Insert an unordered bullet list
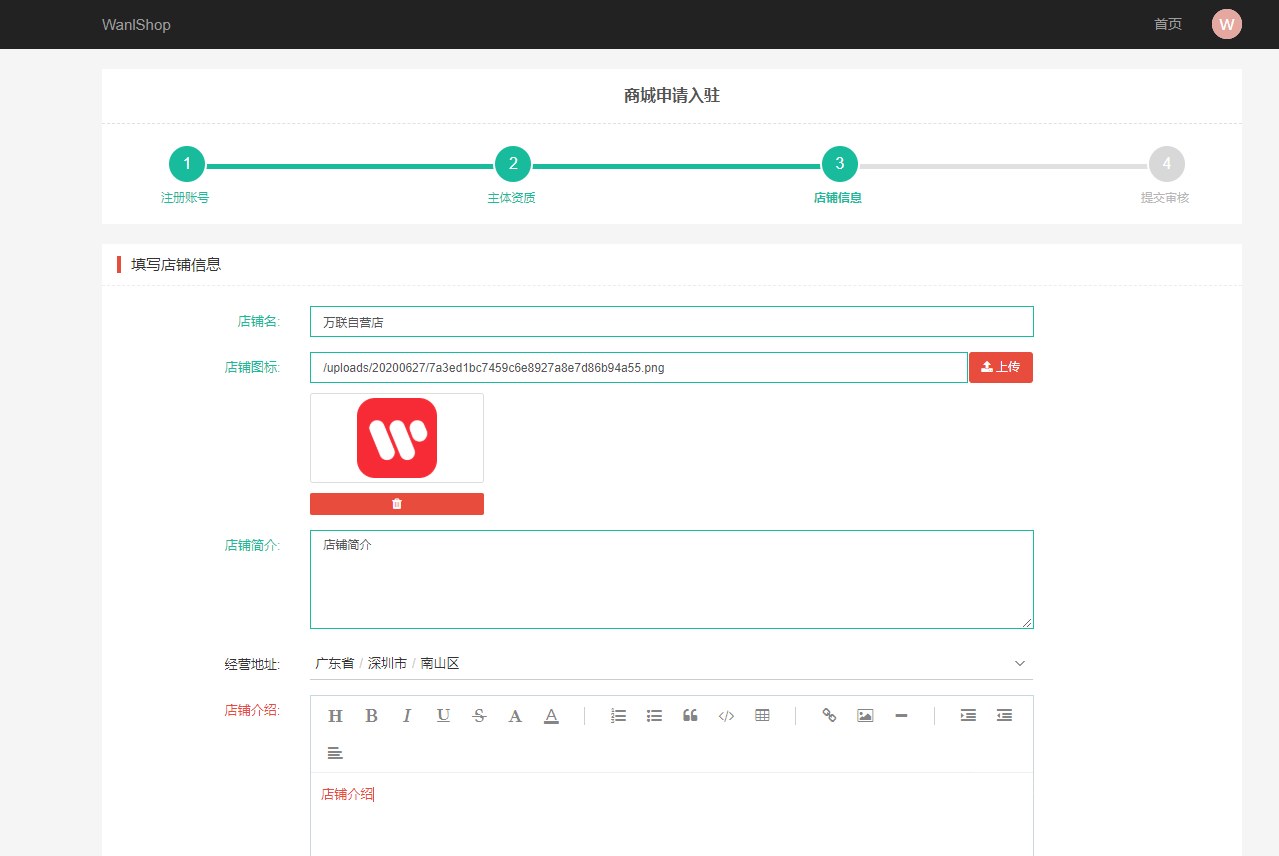Viewport: 1279px width, 856px height. pos(654,716)
